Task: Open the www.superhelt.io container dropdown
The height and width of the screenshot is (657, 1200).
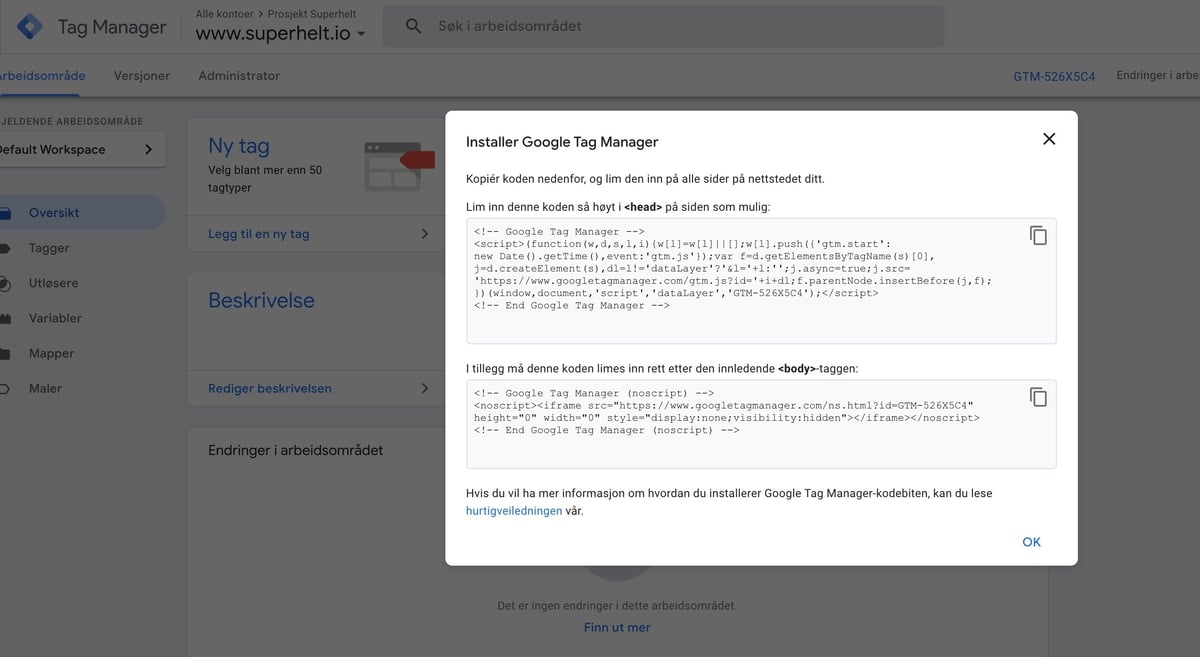Action: 281,33
